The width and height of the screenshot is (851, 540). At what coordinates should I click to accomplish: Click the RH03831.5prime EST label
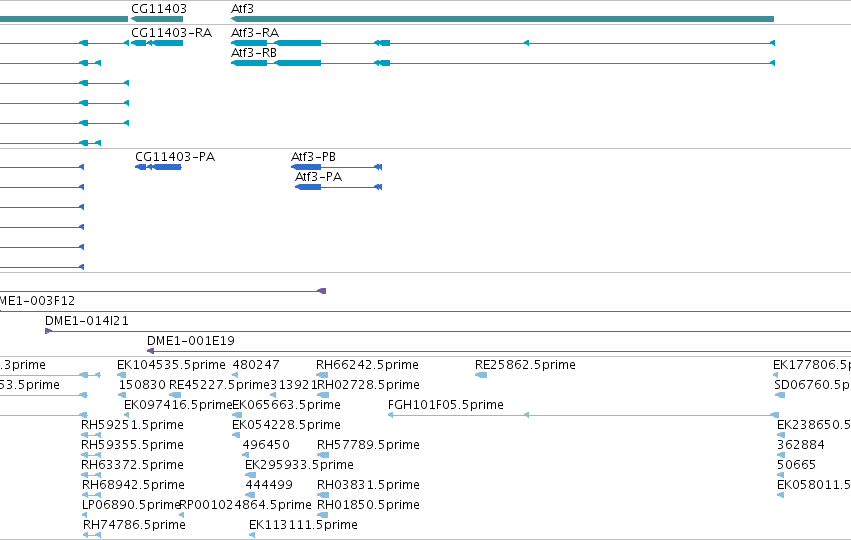click(368, 485)
